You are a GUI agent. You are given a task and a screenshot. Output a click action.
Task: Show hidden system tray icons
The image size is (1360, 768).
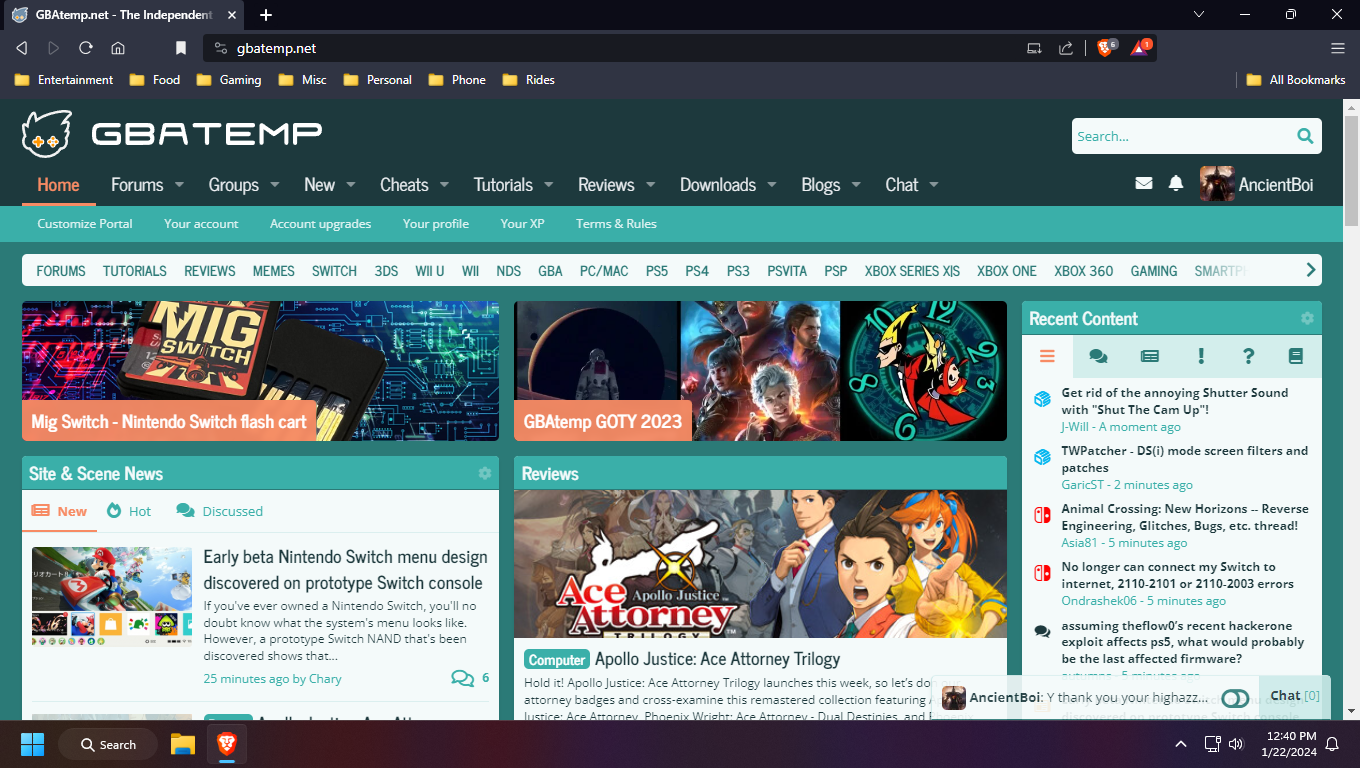(x=1181, y=744)
